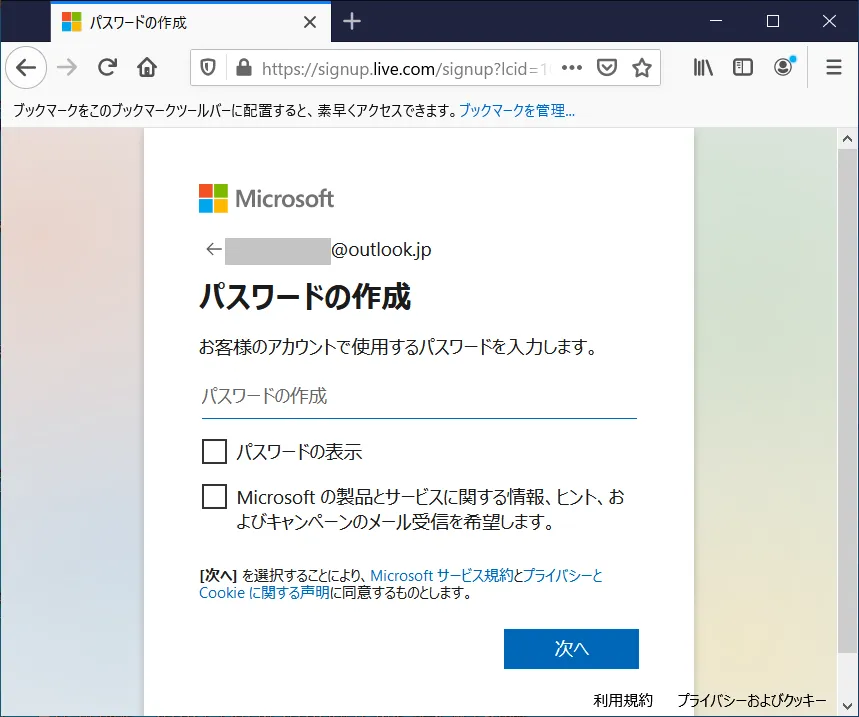Open the Microsoft サービス規約 link
Image resolution: width=859 pixels, height=717 pixels.
pyautogui.click(x=442, y=576)
